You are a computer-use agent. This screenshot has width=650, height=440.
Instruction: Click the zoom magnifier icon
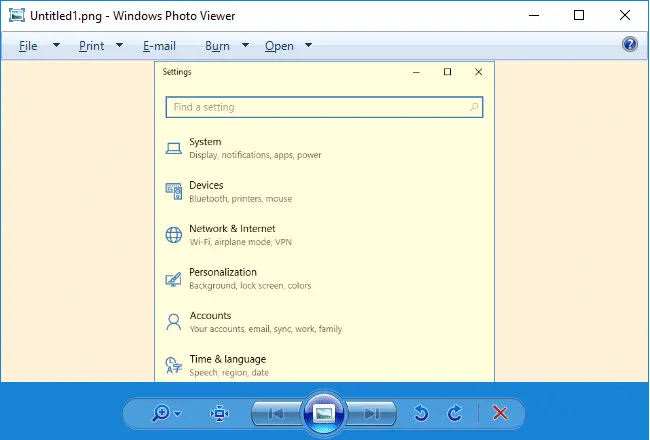(x=161, y=413)
